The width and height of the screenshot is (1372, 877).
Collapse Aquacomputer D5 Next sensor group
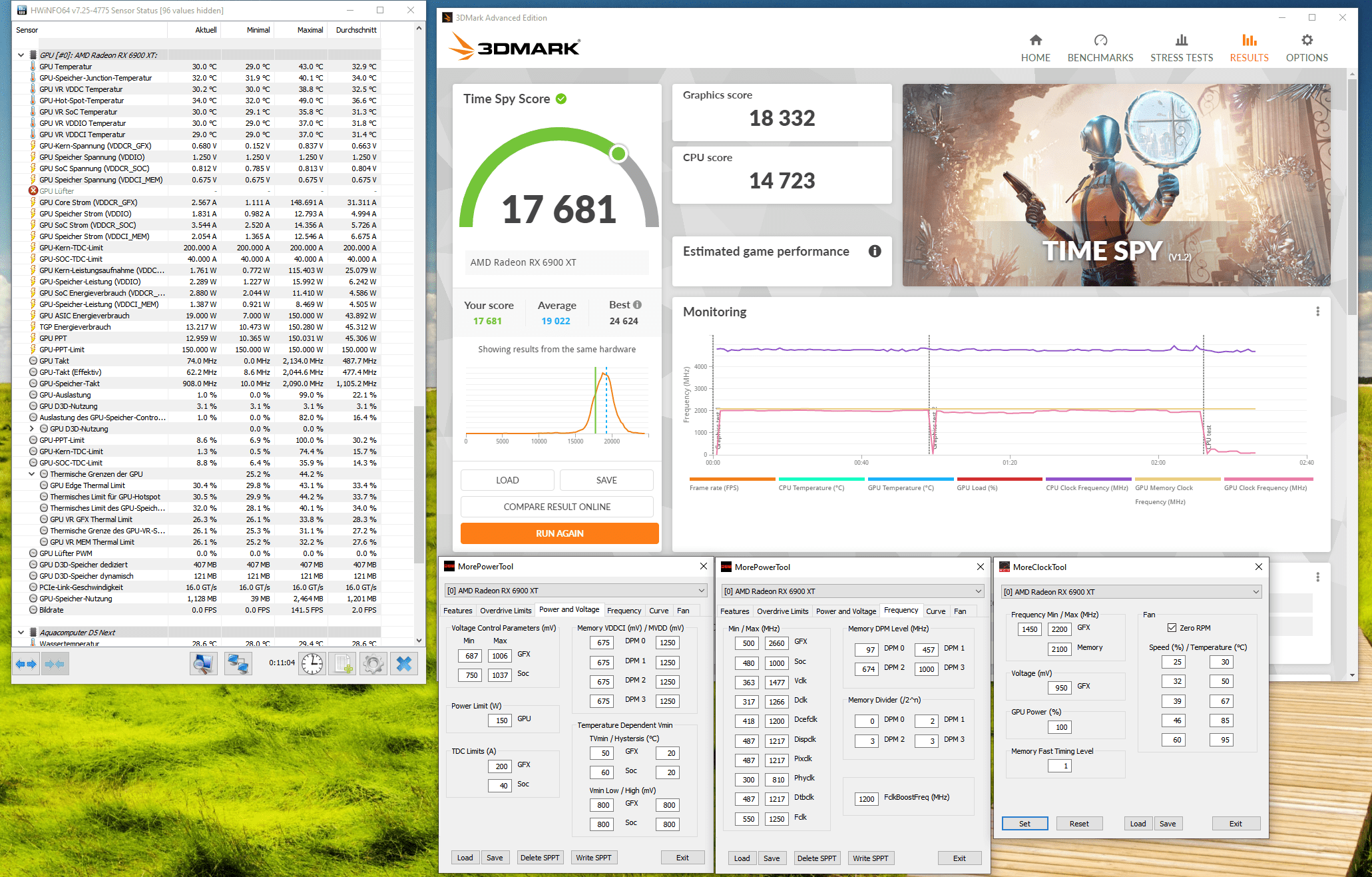click(x=21, y=633)
